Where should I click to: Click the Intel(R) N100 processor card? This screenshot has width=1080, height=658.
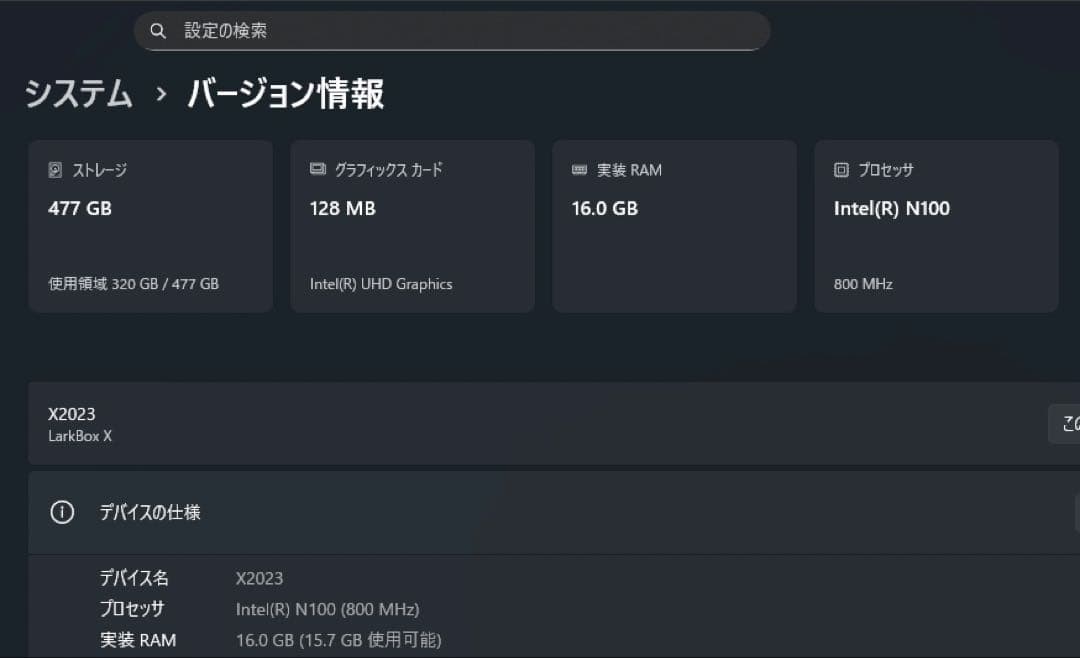890,208
